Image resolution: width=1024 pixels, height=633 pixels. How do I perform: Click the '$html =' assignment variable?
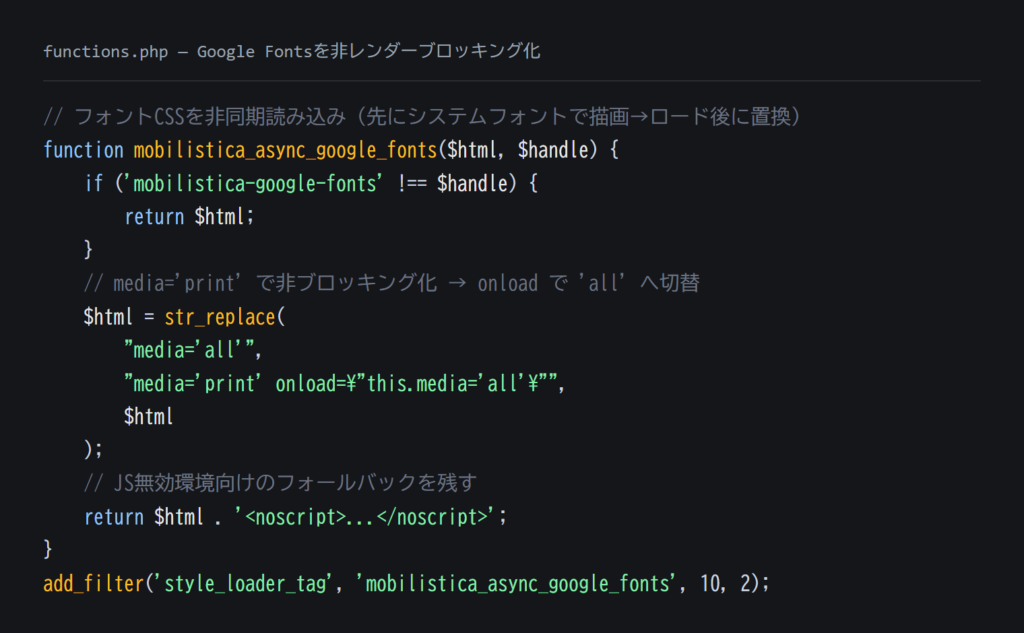(108, 317)
